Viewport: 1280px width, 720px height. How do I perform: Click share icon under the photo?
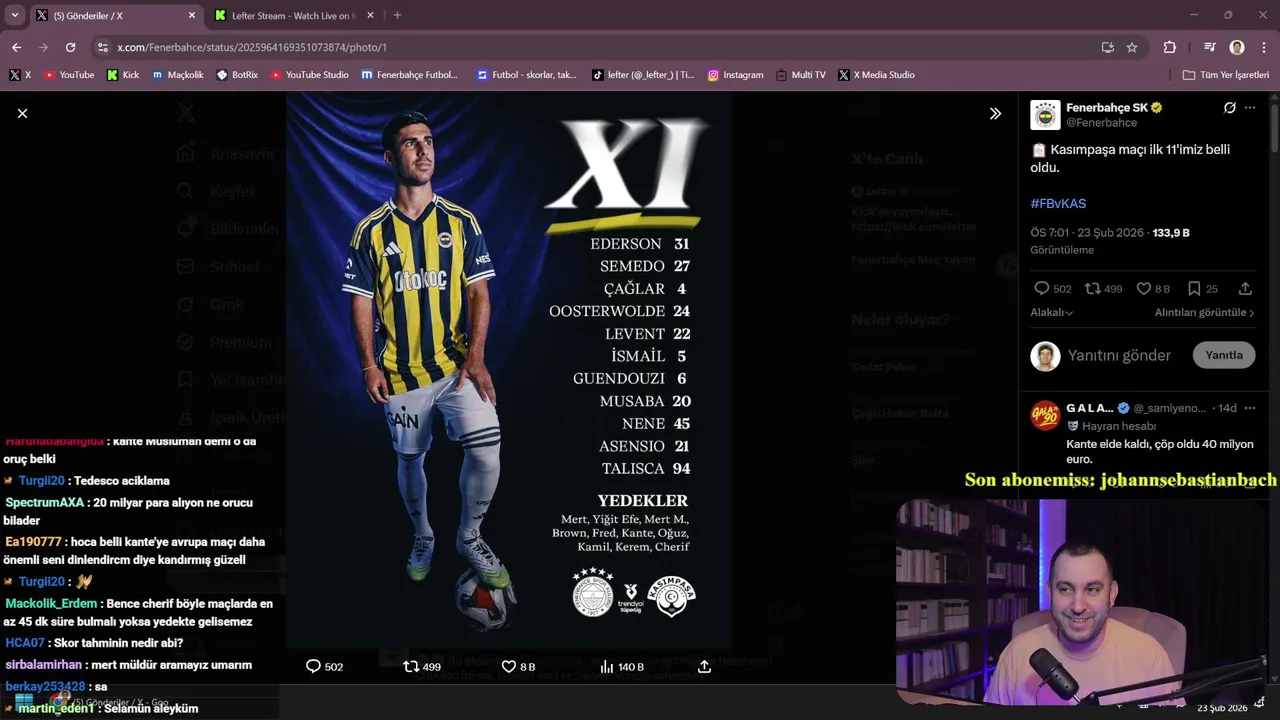click(x=704, y=666)
